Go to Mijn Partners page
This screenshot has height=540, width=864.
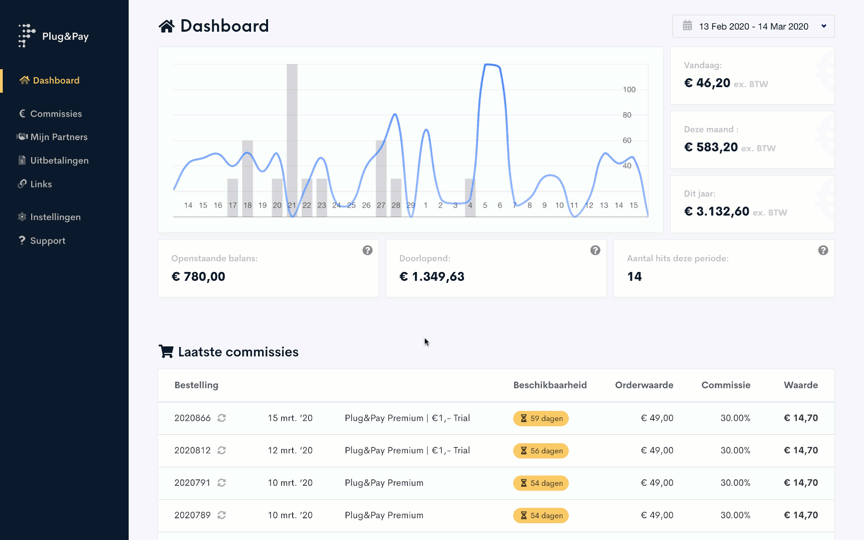pos(58,137)
